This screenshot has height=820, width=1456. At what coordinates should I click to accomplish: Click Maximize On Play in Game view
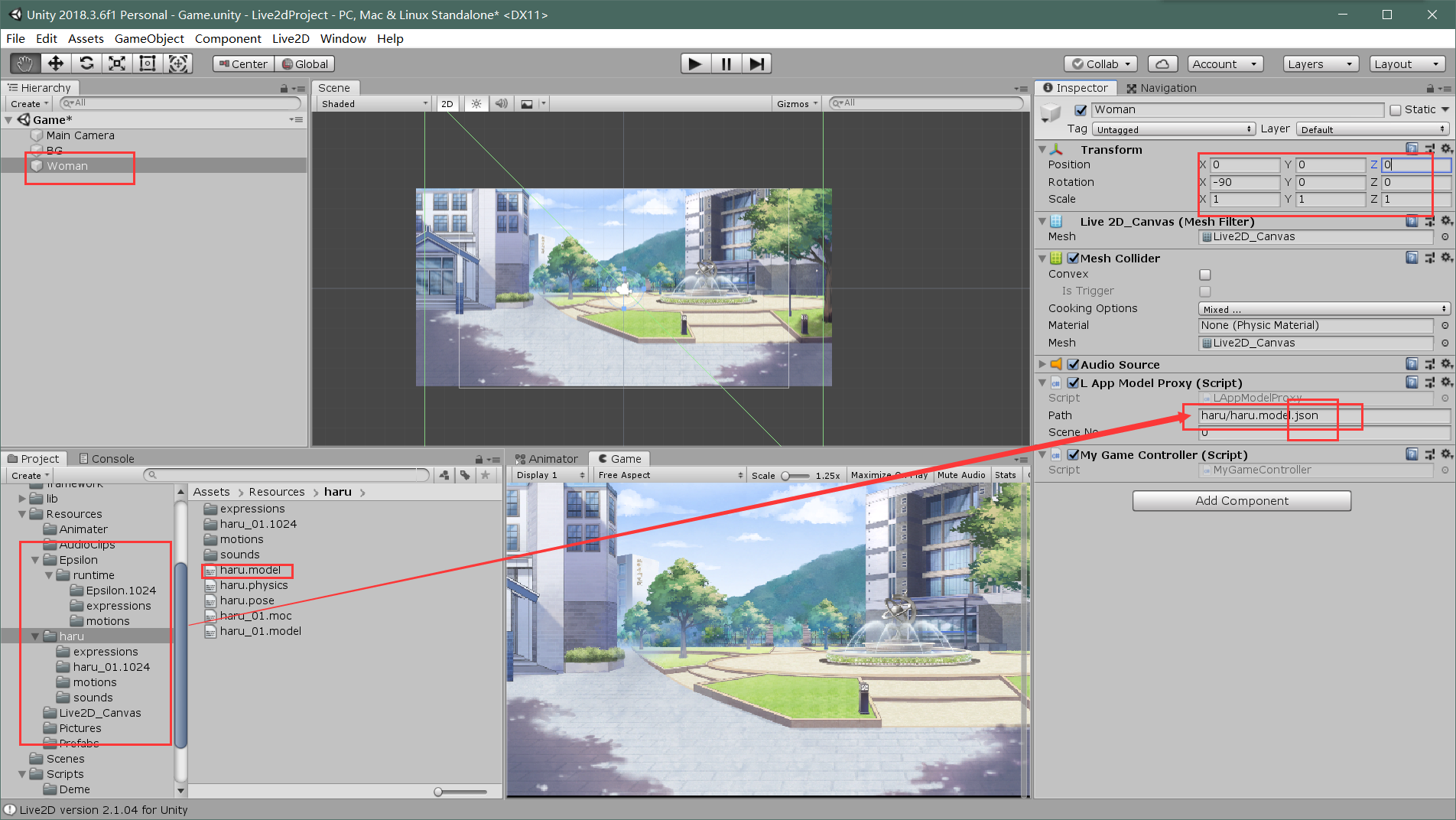pyautogui.click(x=889, y=475)
